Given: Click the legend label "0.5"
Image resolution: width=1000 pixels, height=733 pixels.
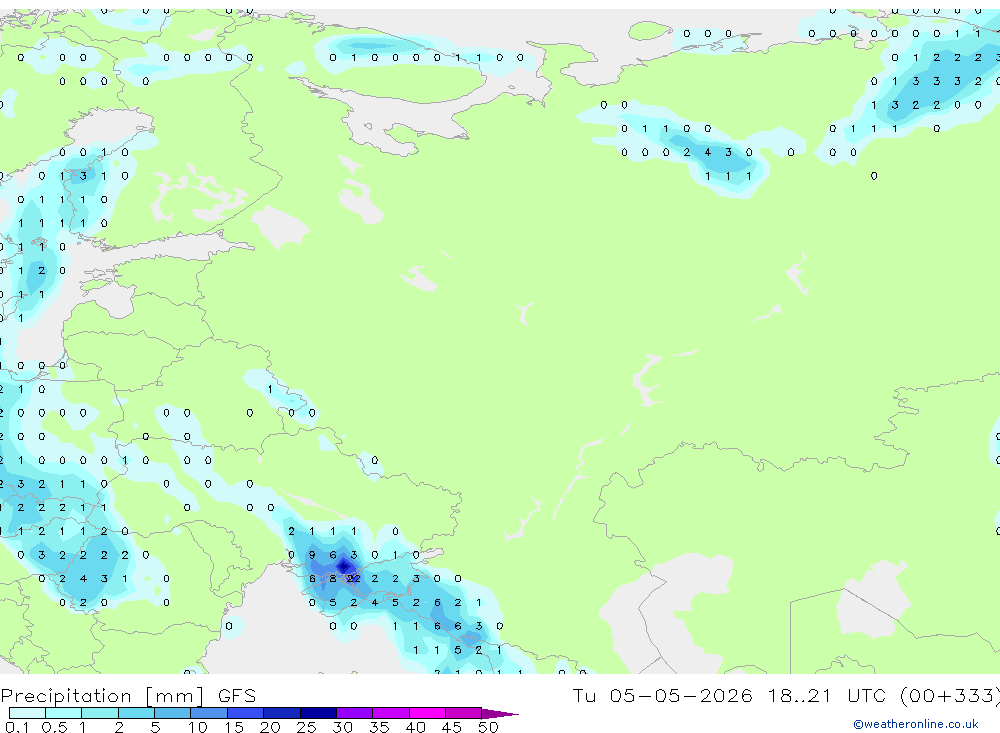Looking at the screenshot, I should pos(54,727).
